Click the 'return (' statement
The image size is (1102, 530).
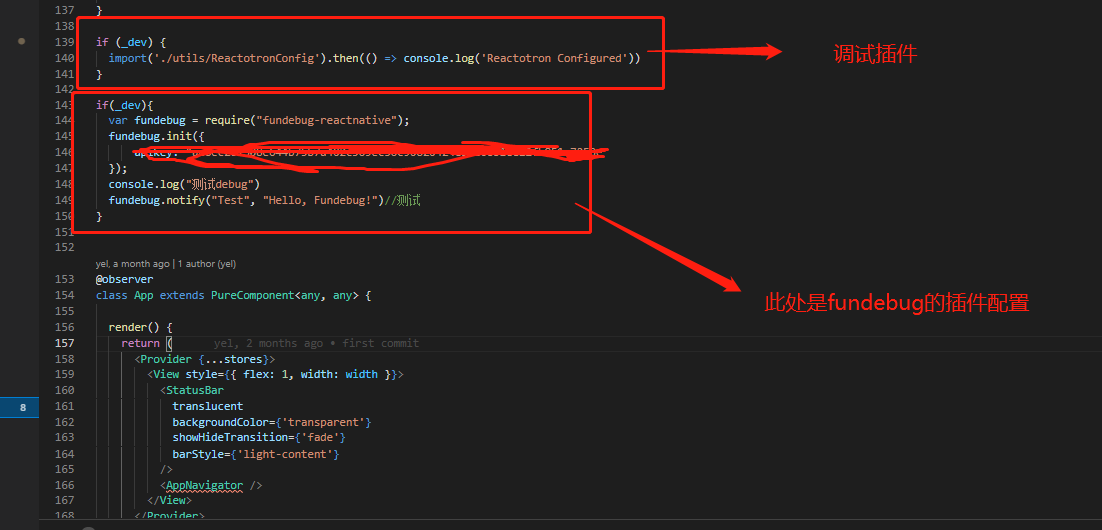click(x=146, y=343)
